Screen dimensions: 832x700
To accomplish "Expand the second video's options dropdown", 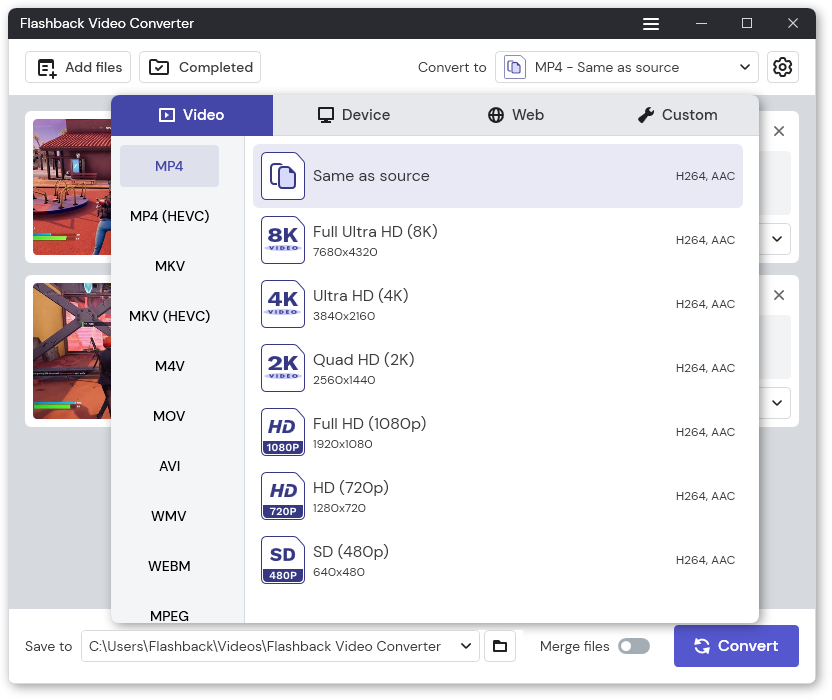I will point(776,403).
